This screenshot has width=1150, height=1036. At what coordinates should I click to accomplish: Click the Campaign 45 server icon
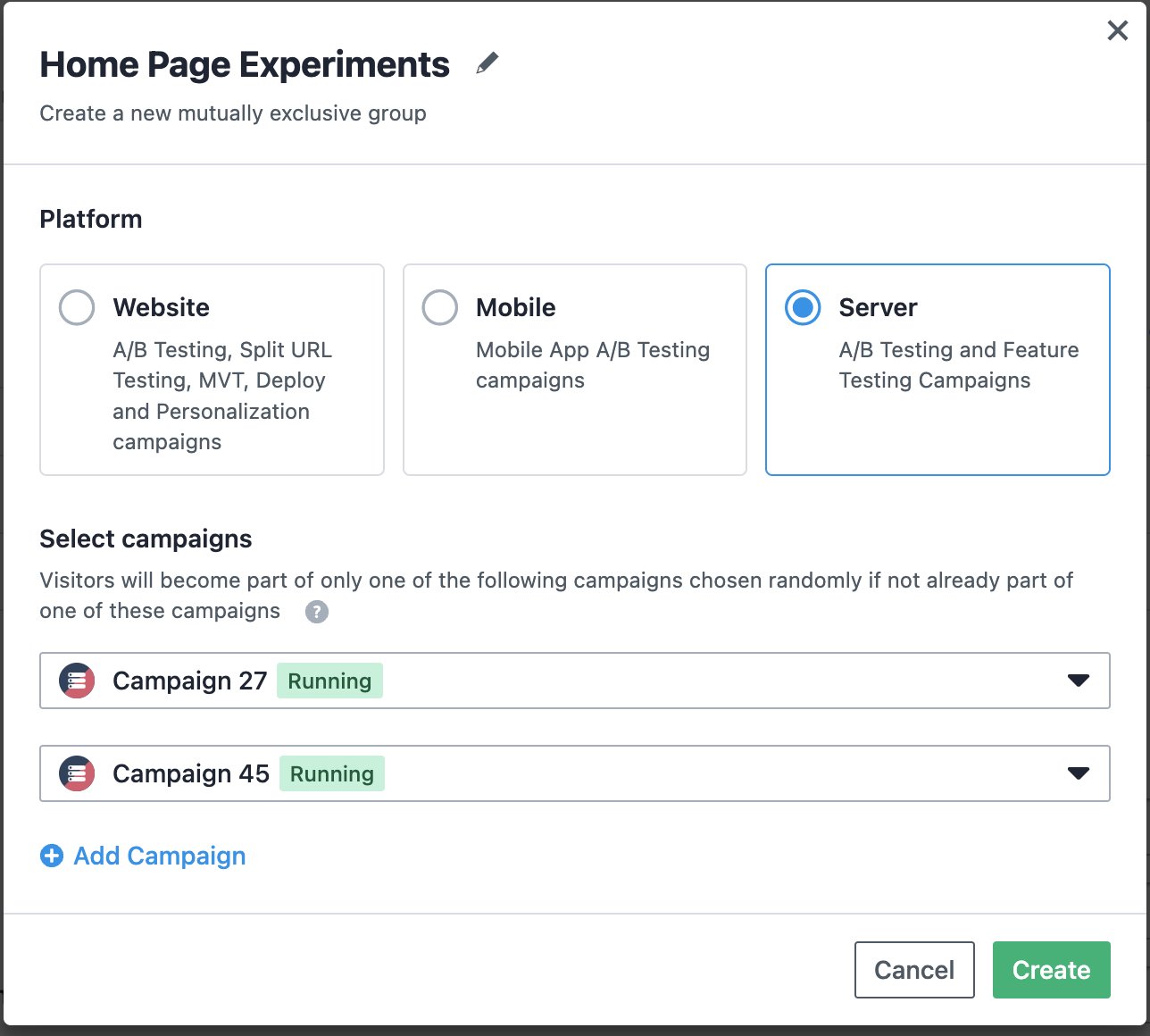click(77, 773)
